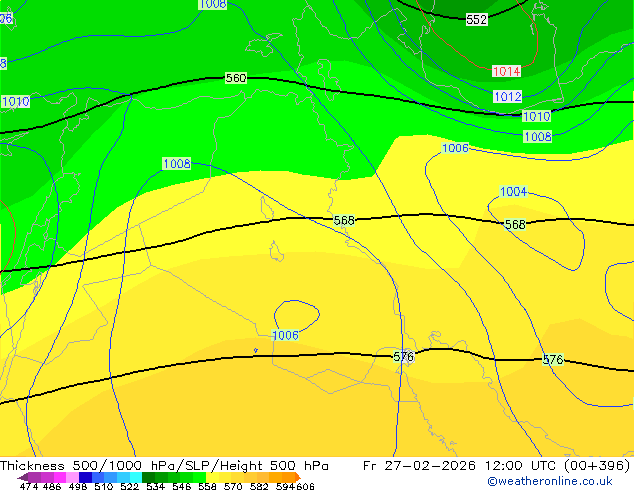Pick the dark navy blue legend swatch
Viewport: 634px width, 490px height.
85,477
